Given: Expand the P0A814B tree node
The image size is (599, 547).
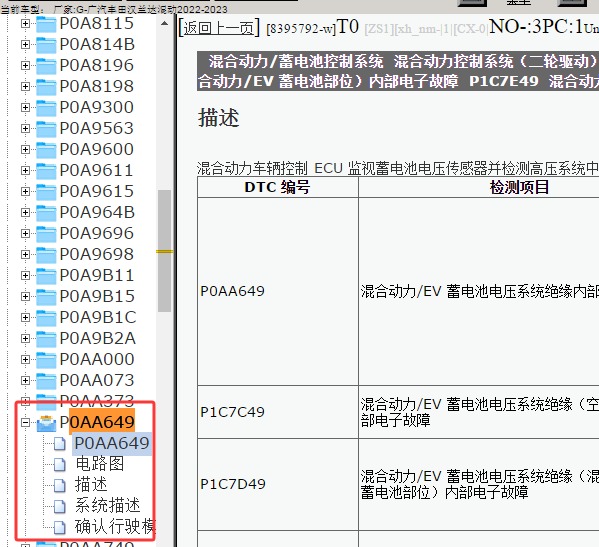Looking at the screenshot, I should pos(25,45).
